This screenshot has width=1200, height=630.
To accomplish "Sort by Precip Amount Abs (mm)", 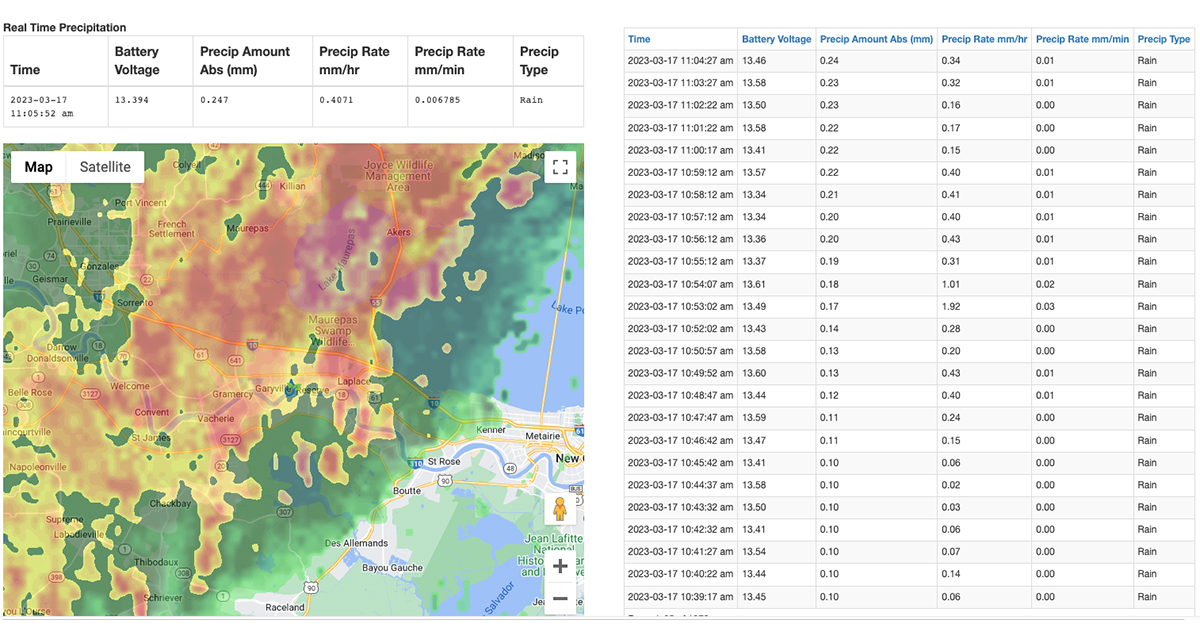I will click(x=876, y=39).
